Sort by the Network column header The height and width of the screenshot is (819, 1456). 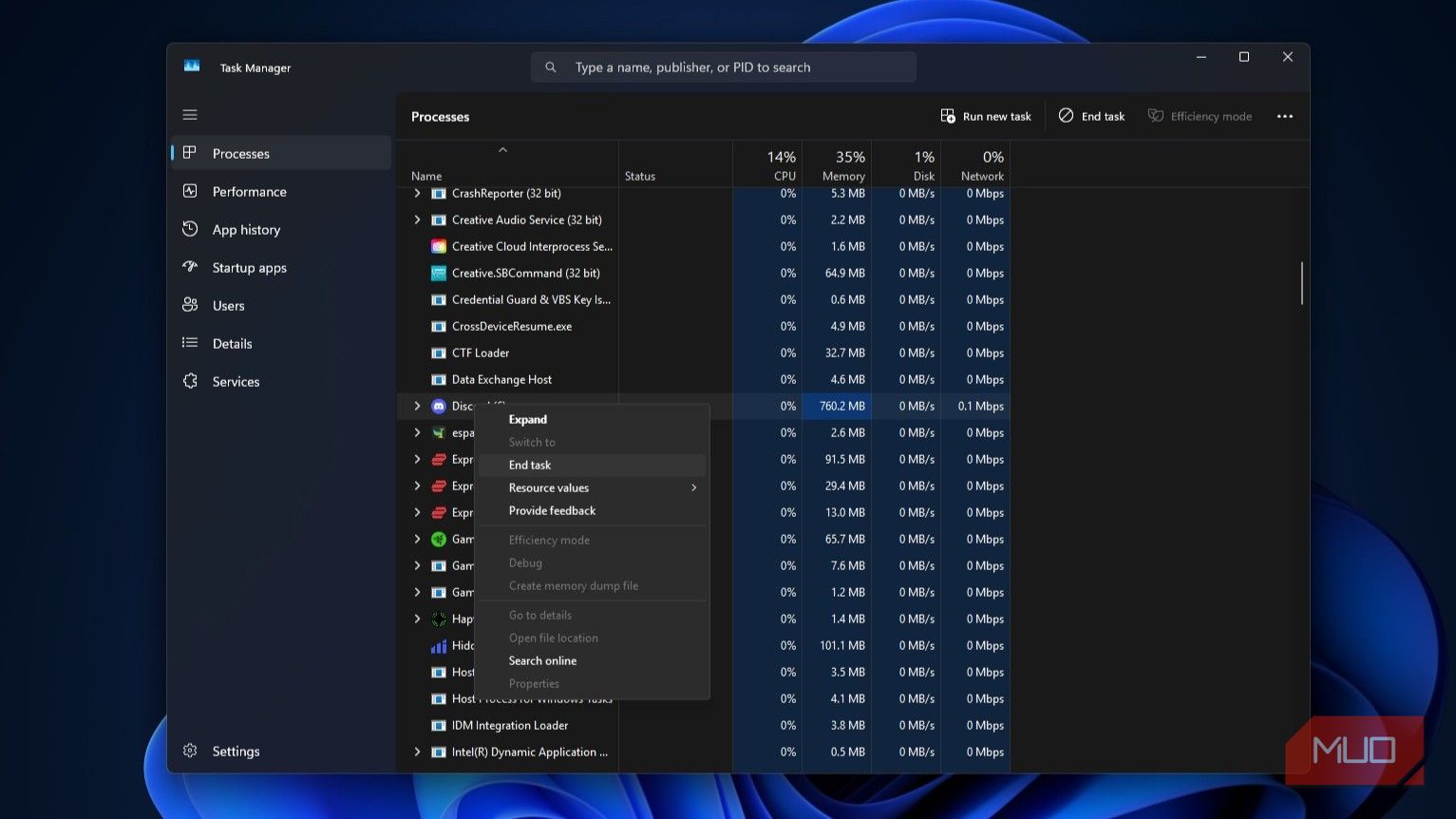pos(975,163)
